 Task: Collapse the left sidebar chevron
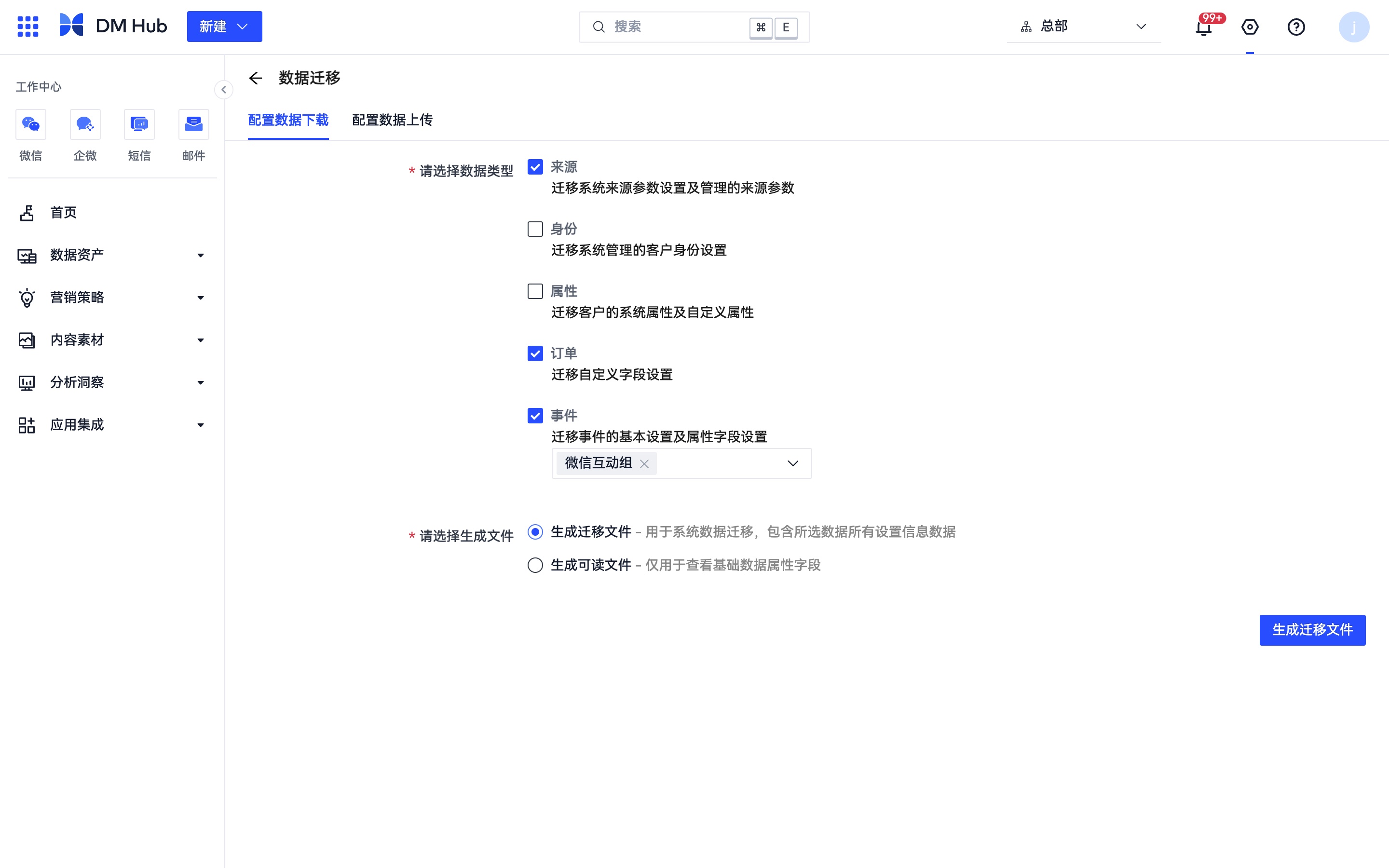[224, 90]
